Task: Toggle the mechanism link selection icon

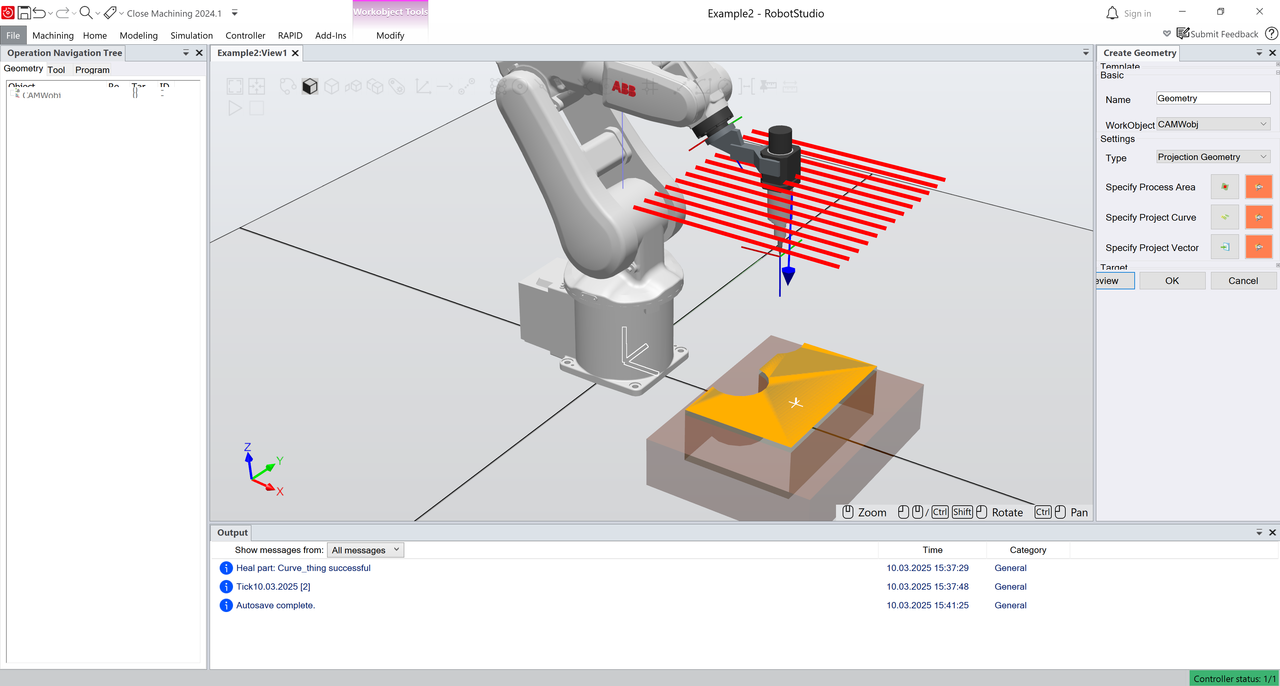Action: [397, 86]
